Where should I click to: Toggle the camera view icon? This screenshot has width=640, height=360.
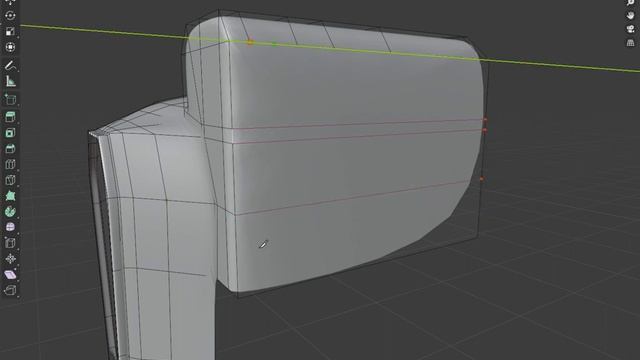[x=630, y=29]
